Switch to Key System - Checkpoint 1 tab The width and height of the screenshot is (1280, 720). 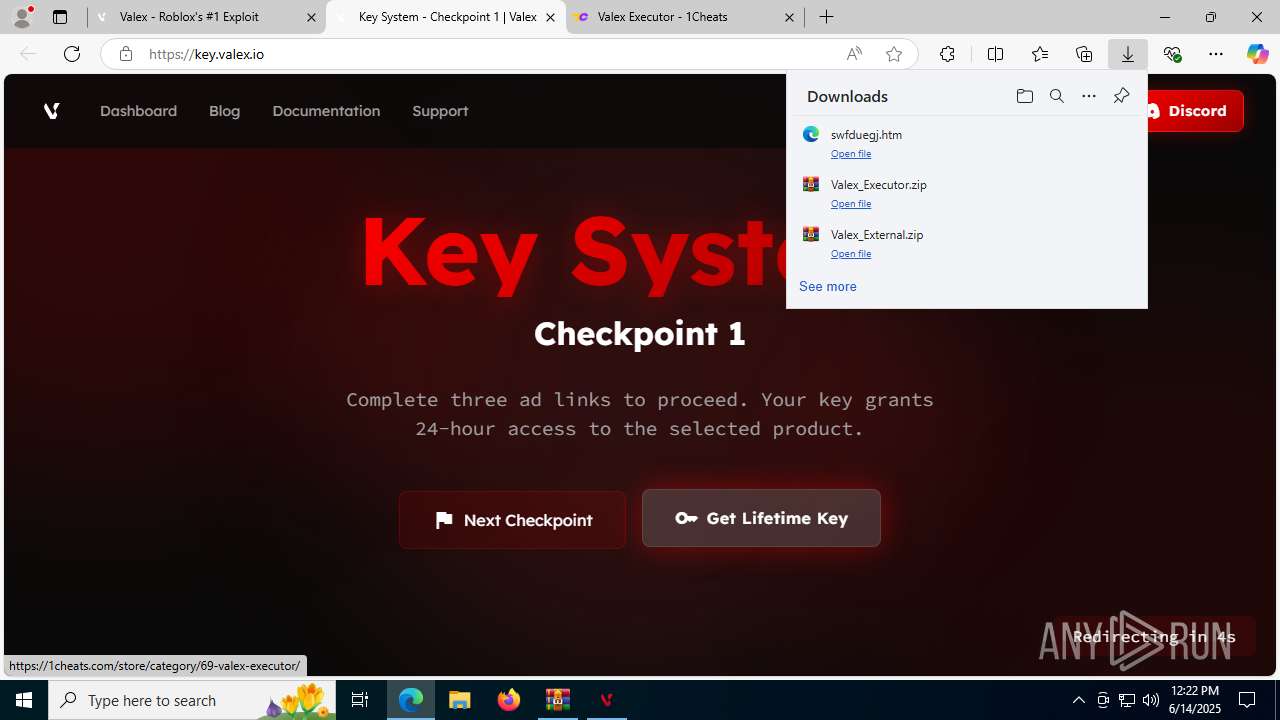click(446, 17)
